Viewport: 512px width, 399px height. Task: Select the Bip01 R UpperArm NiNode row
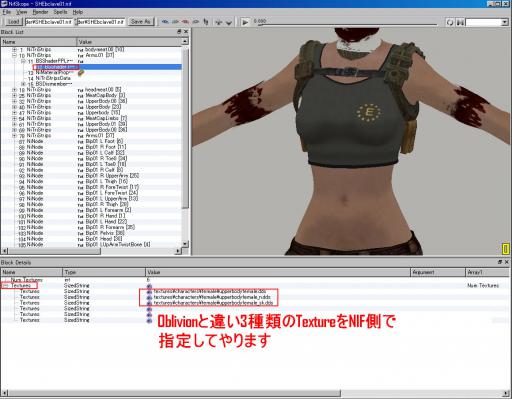(92, 176)
